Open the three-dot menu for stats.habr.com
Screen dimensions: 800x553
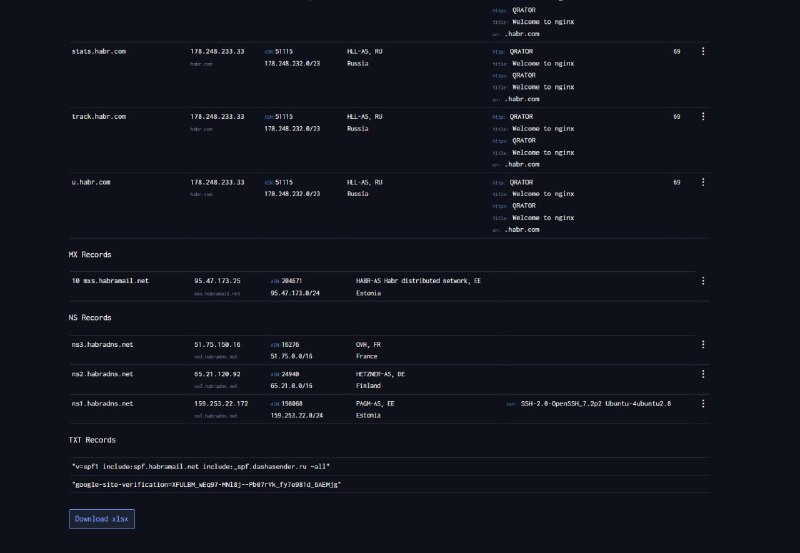[703, 52]
